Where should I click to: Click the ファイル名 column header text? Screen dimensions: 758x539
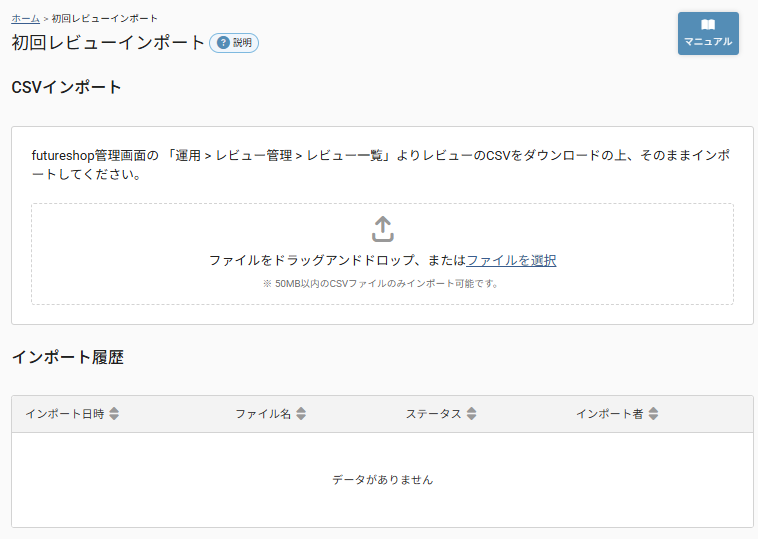click(263, 414)
